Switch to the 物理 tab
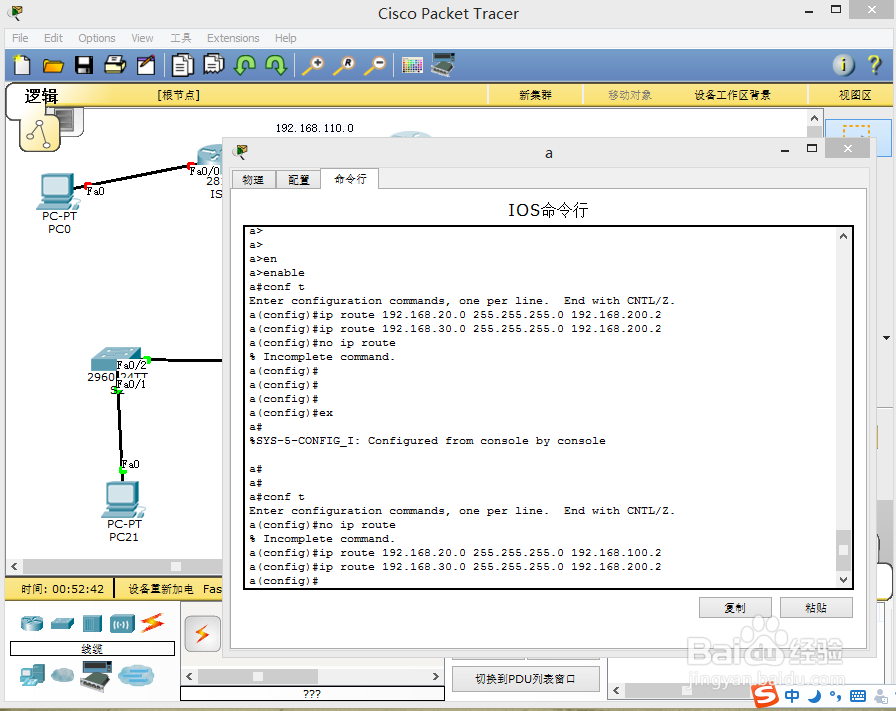896x711 pixels. 253,179
